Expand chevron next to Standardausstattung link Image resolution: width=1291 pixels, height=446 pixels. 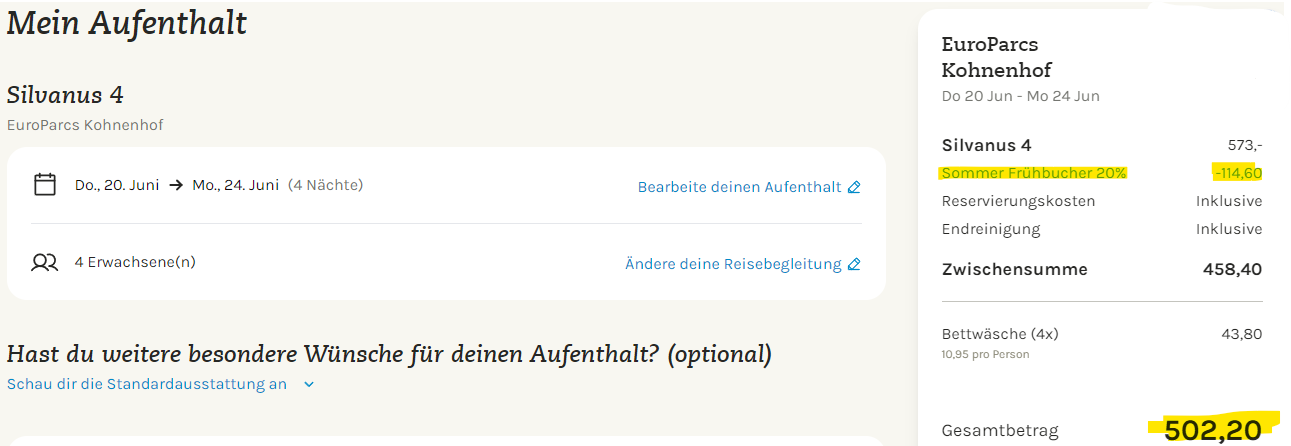[x=309, y=384]
